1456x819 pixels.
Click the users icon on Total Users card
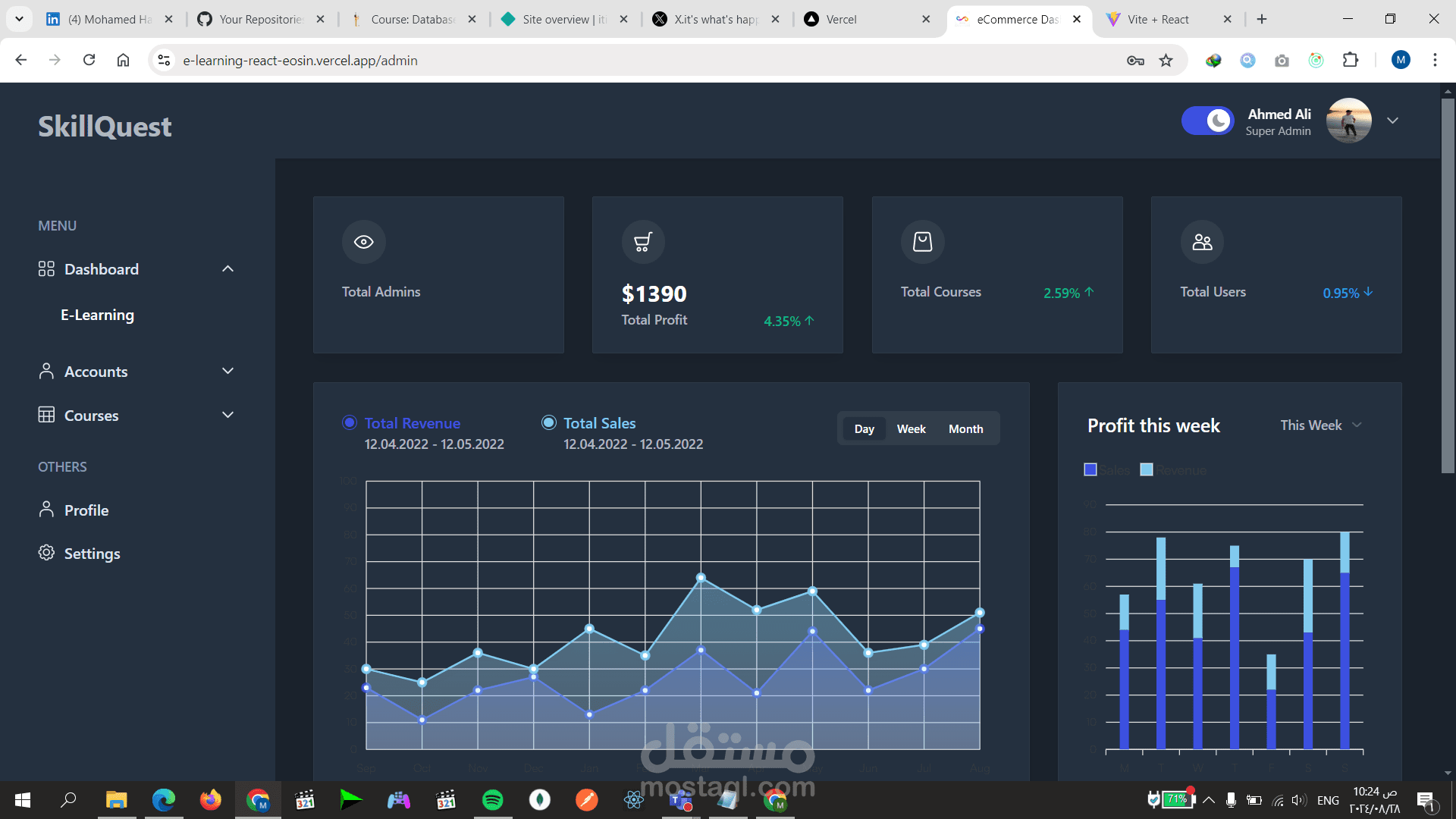click(1202, 242)
